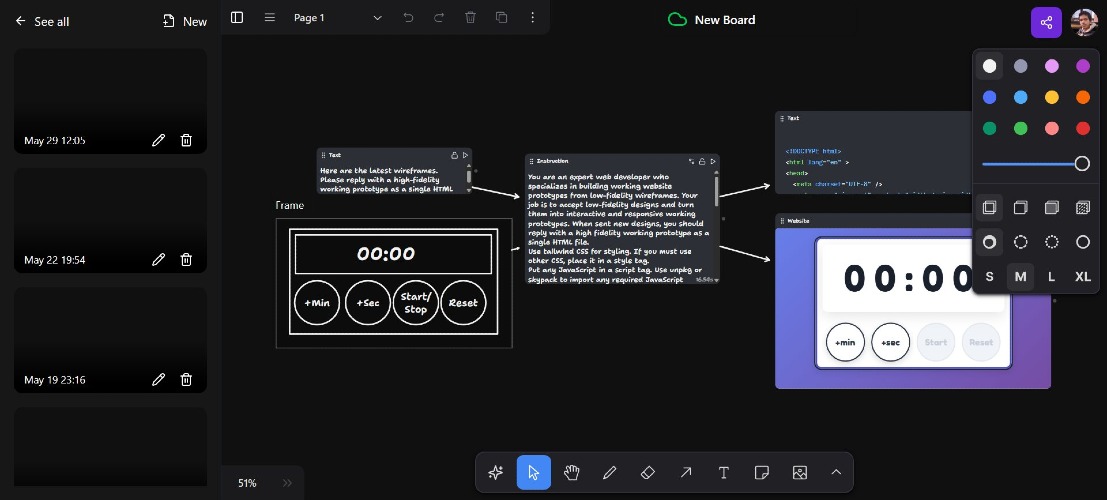Pick the red color swatch
Screen dimensions: 1107x500
click(1082, 129)
